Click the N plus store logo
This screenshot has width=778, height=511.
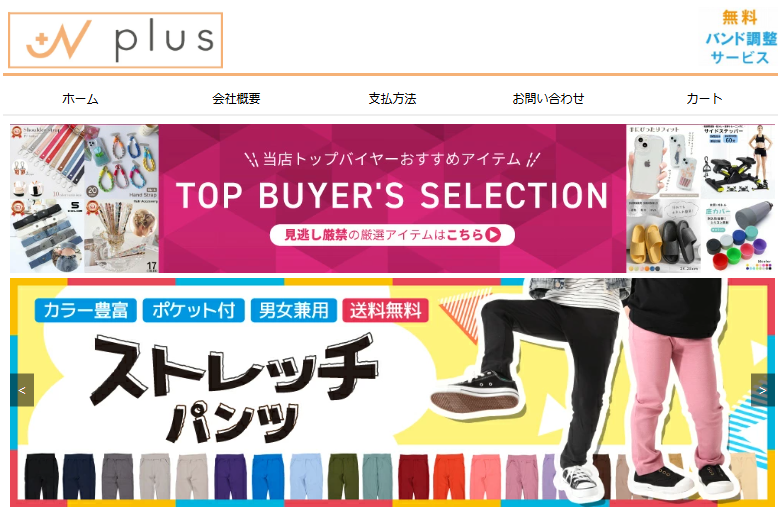tap(116, 40)
